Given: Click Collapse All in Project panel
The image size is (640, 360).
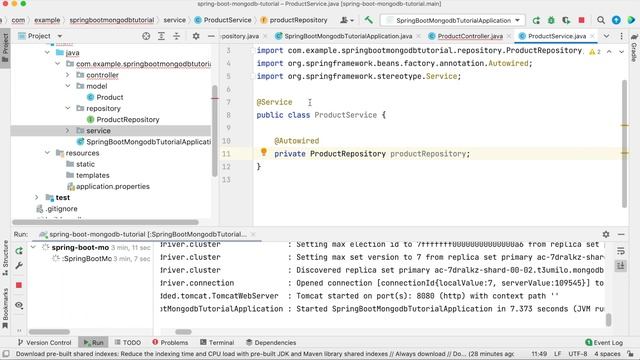Looking at the screenshot, I should point(176,36).
